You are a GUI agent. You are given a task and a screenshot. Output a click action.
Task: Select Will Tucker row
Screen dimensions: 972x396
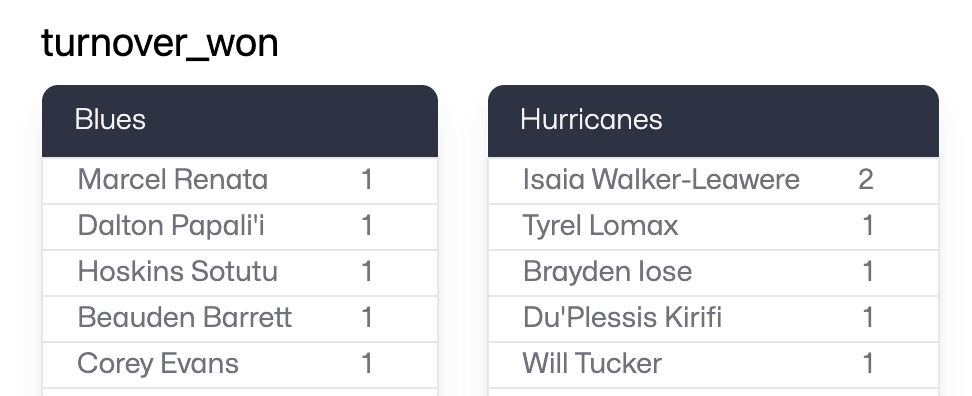[714, 364]
